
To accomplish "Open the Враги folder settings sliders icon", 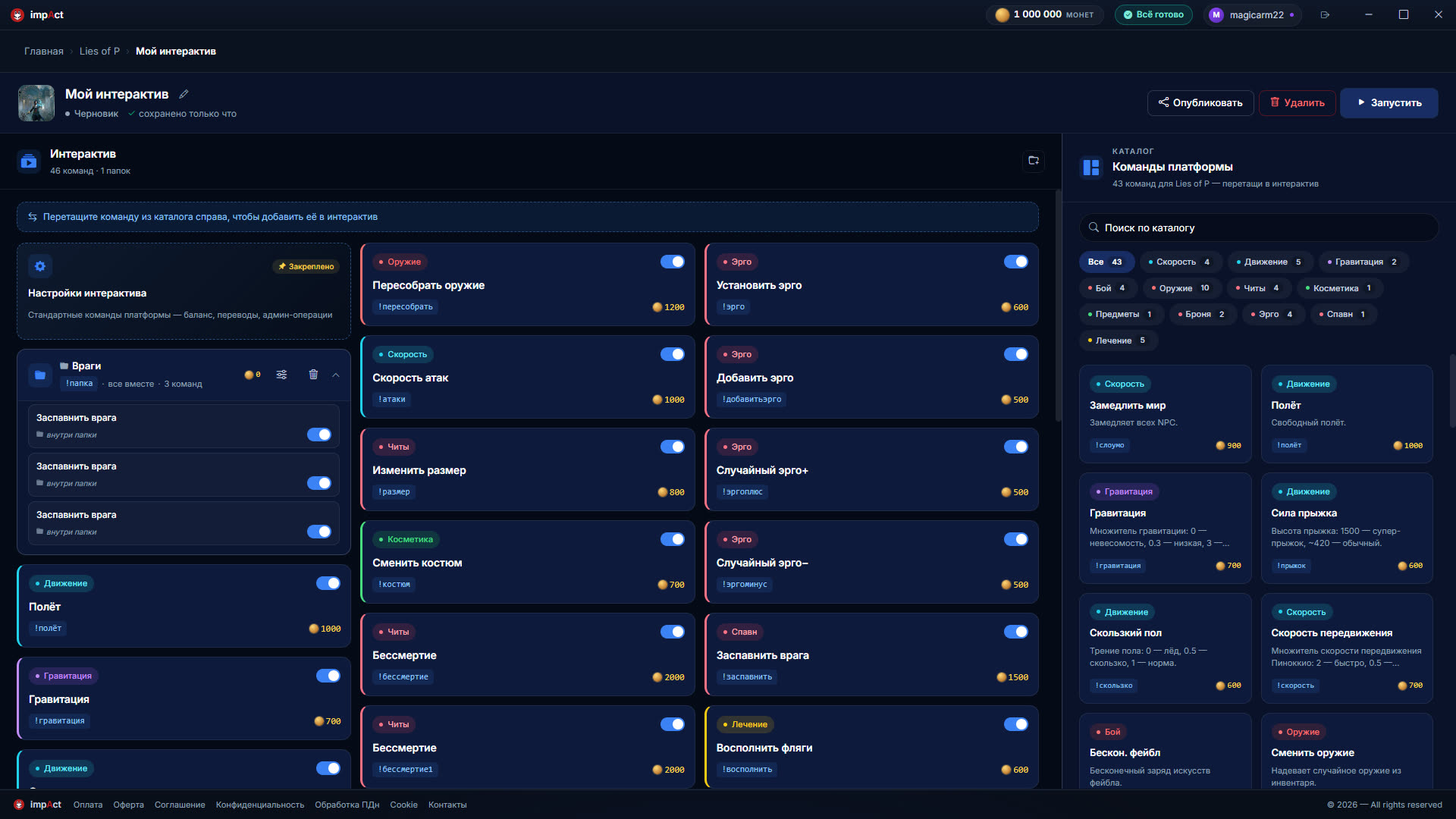I will pyautogui.click(x=281, y=375).
